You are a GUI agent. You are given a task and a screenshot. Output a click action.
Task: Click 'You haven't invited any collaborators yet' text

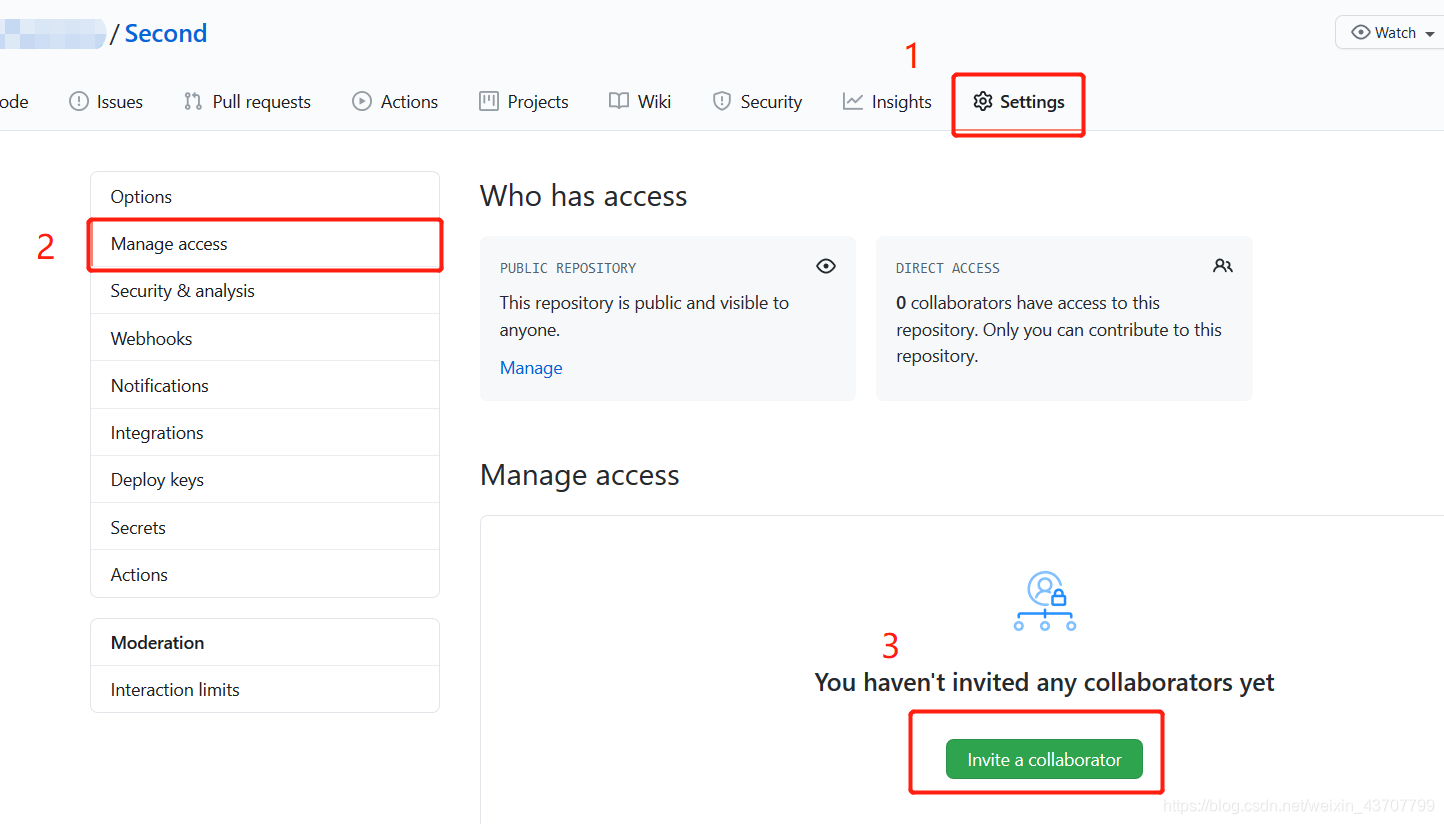[1045, 682]
